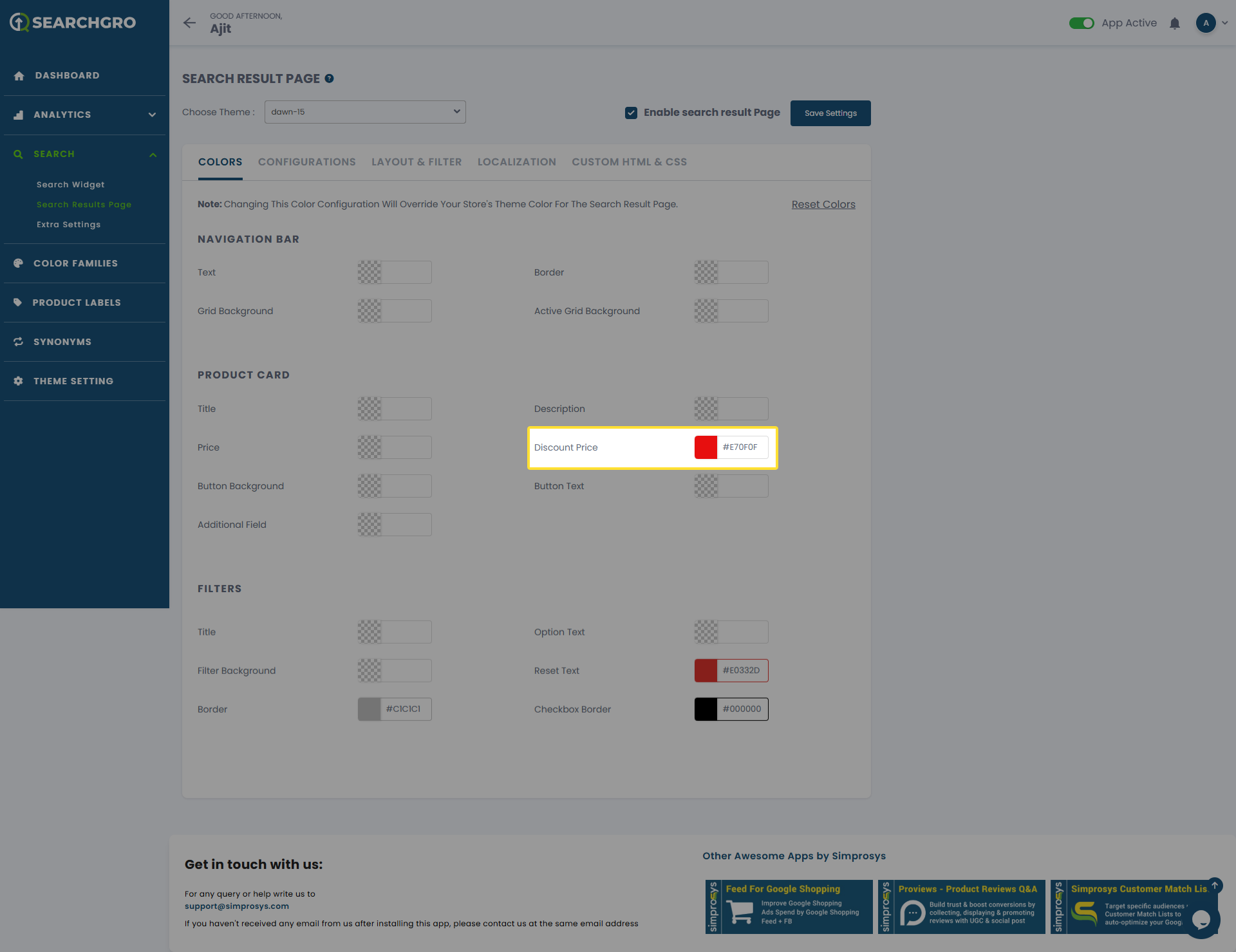Click the Color Families palette icon
This screenshot has width=1236, height=952.
(x=19, y=263)
